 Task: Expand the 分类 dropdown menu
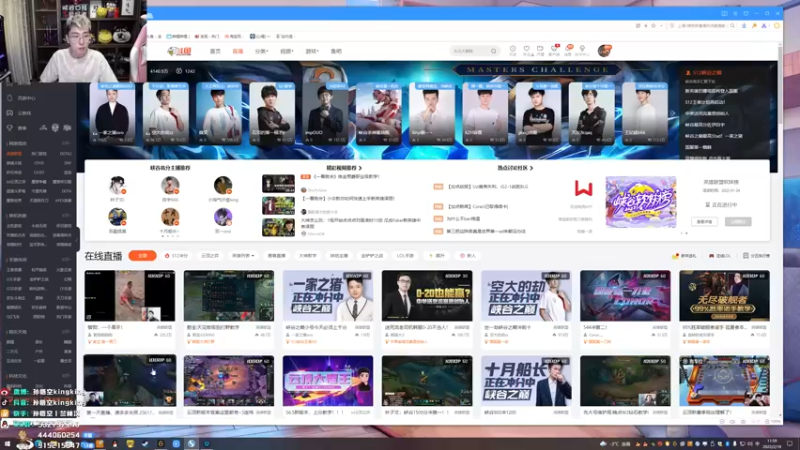pyautogui.click(x=261, y=51)
